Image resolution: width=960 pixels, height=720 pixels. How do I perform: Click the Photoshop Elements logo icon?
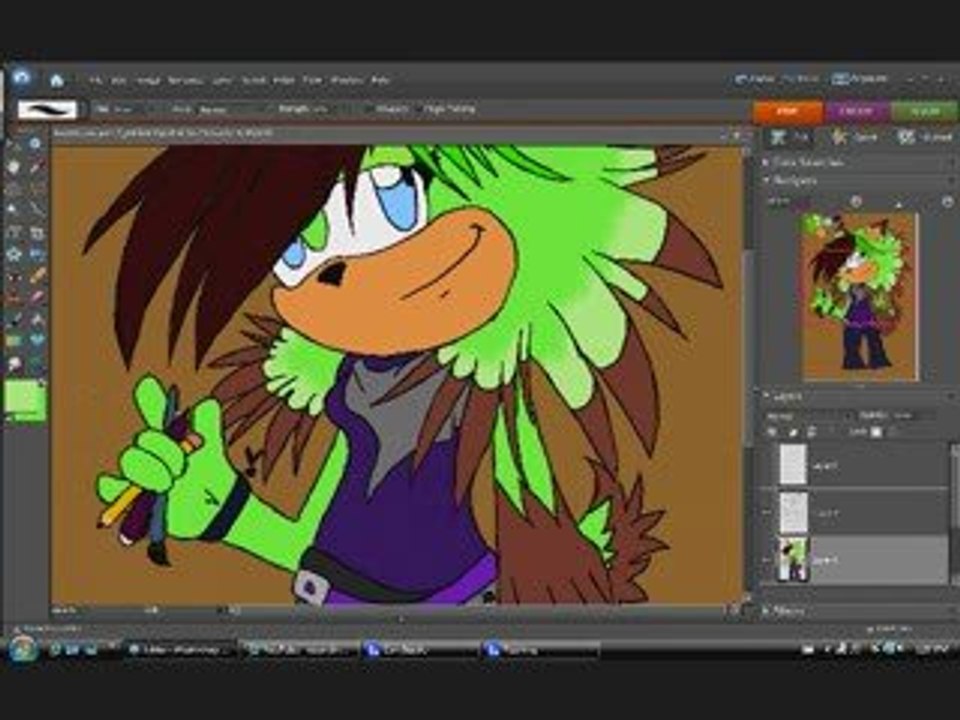(x=22, y=78)
